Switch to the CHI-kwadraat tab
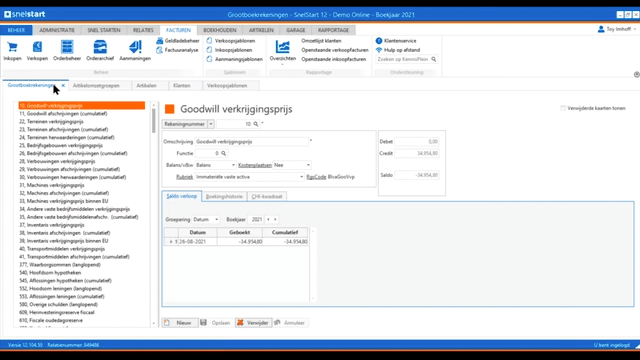The image size is (640, 360). (267, 197)
